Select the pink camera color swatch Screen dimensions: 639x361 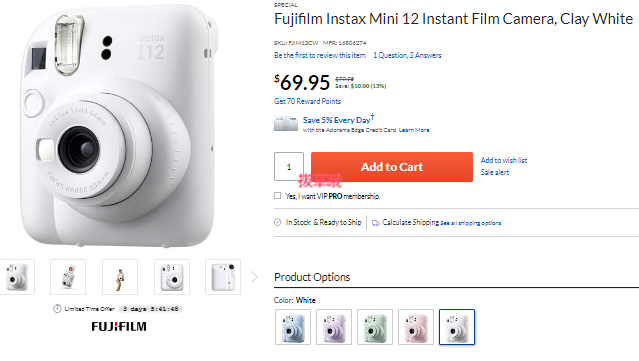pos(416,327)
